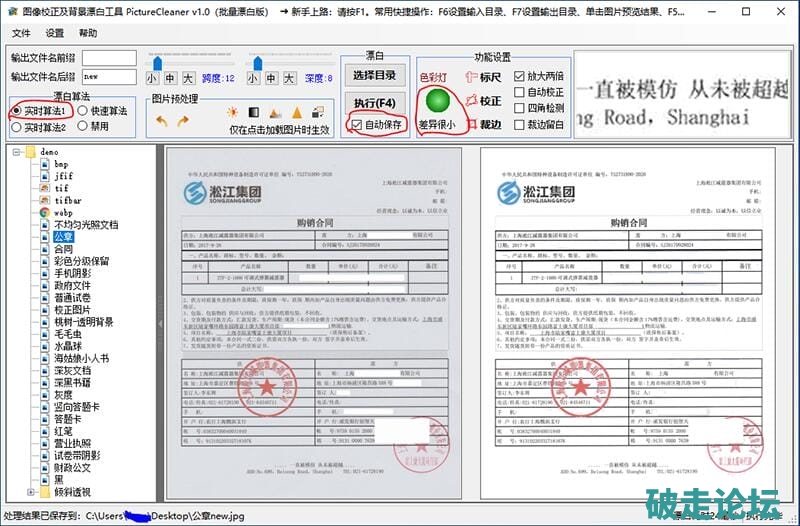
Task: Click the green color indicator light
Action: coord(436,101)
